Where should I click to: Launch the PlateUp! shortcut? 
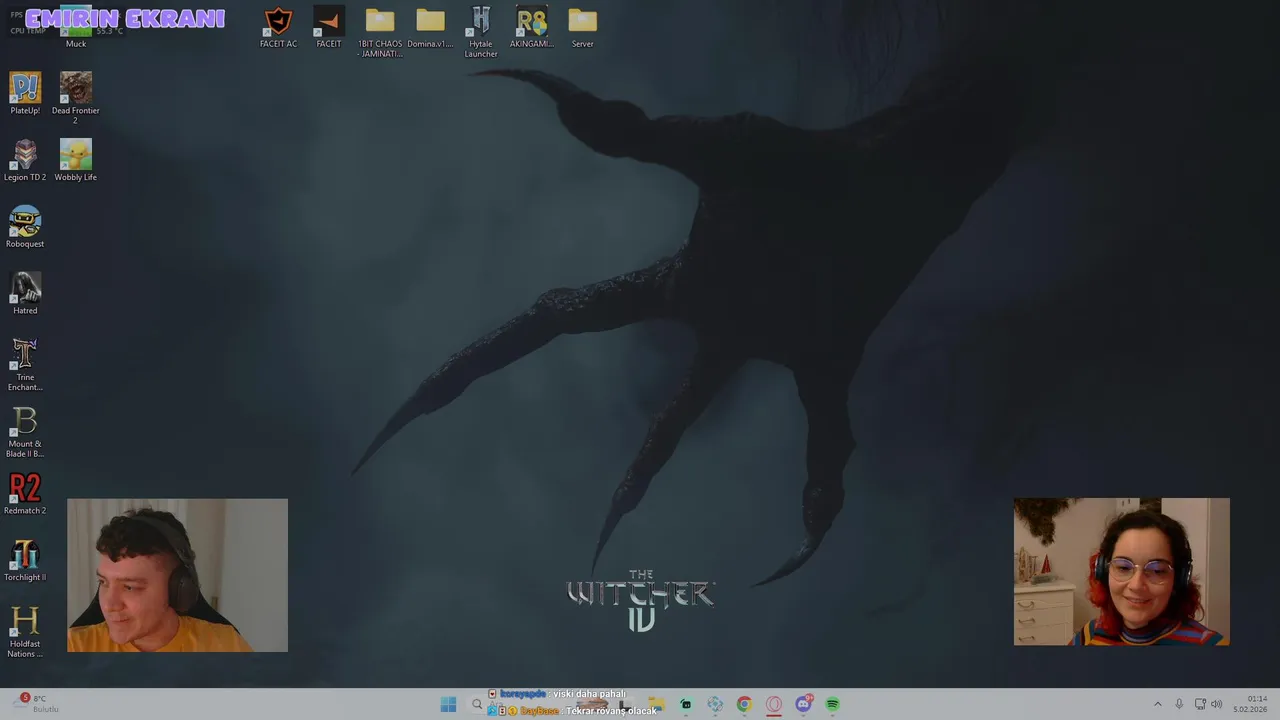(x=25, y=93)
